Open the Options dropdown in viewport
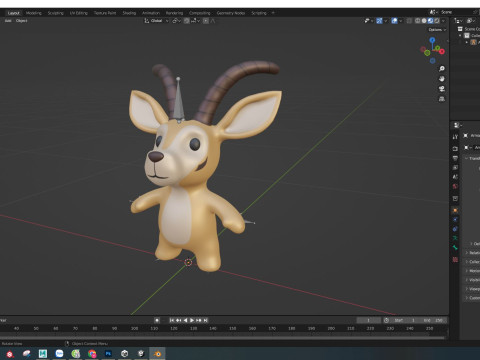Image resolution: width=480 pixels, height=360 pixels. coord(437,30)
